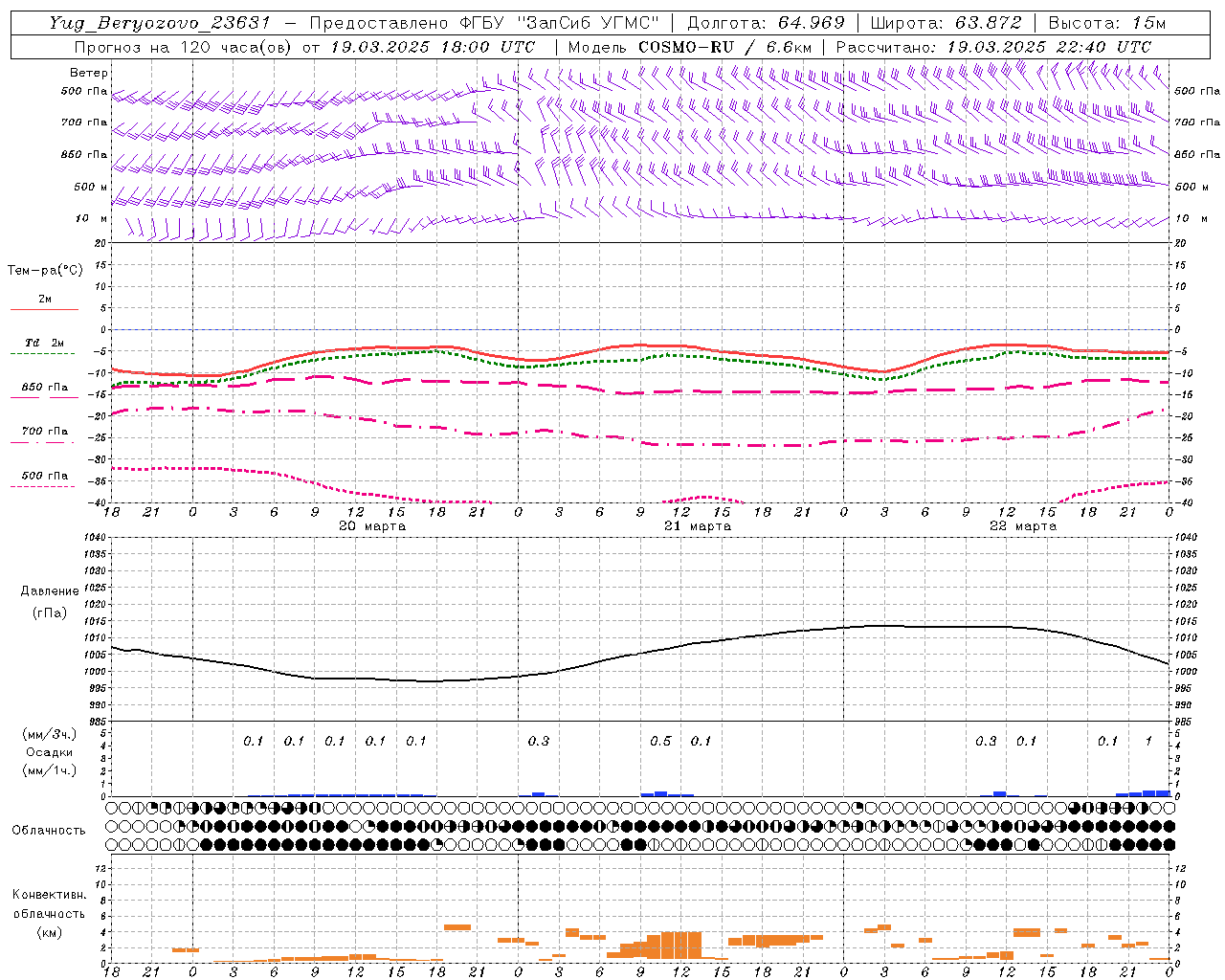Click the 20 марта date label
Screen dimensions: 1225x980
[x=372, y=526]
